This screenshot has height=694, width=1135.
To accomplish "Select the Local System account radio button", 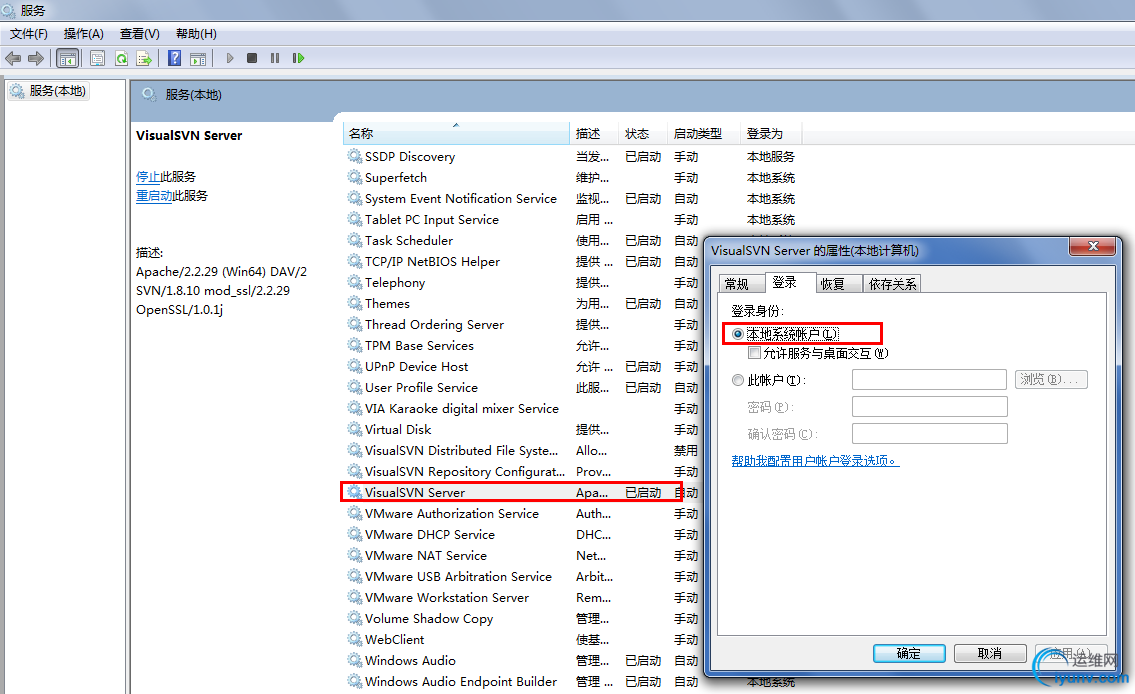I will 738,334.
